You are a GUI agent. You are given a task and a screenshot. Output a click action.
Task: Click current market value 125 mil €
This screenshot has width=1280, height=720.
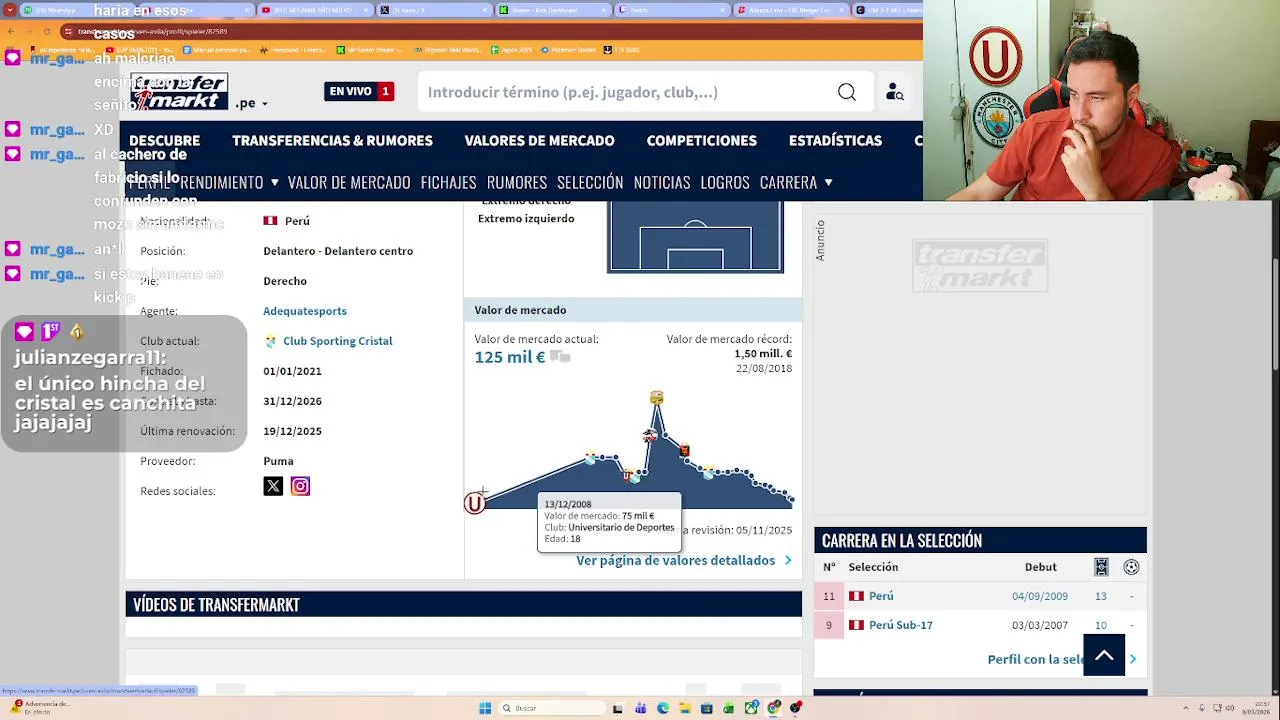[510, 357]
